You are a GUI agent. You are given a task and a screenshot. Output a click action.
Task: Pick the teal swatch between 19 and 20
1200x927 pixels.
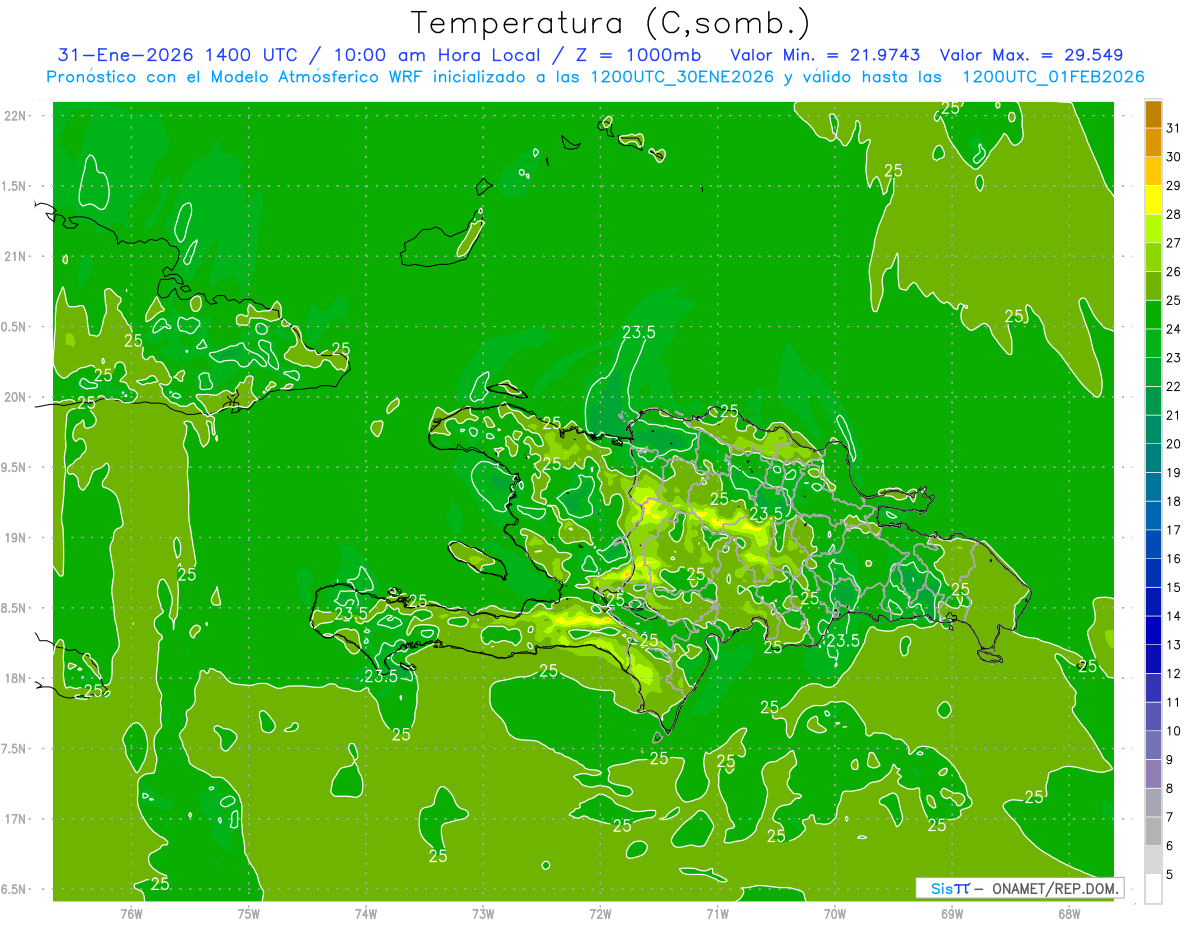pos(1153,458)
